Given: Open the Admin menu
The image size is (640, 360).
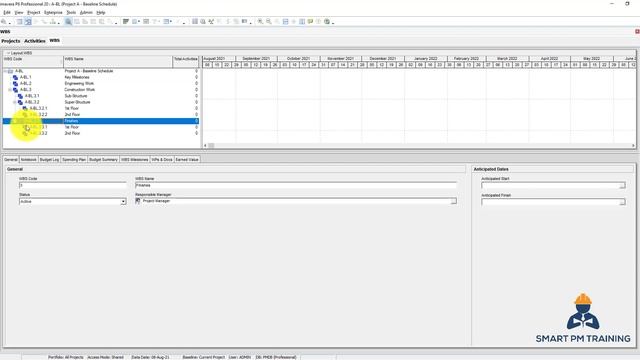Looking at the screenshot, I should coord(86,13).
